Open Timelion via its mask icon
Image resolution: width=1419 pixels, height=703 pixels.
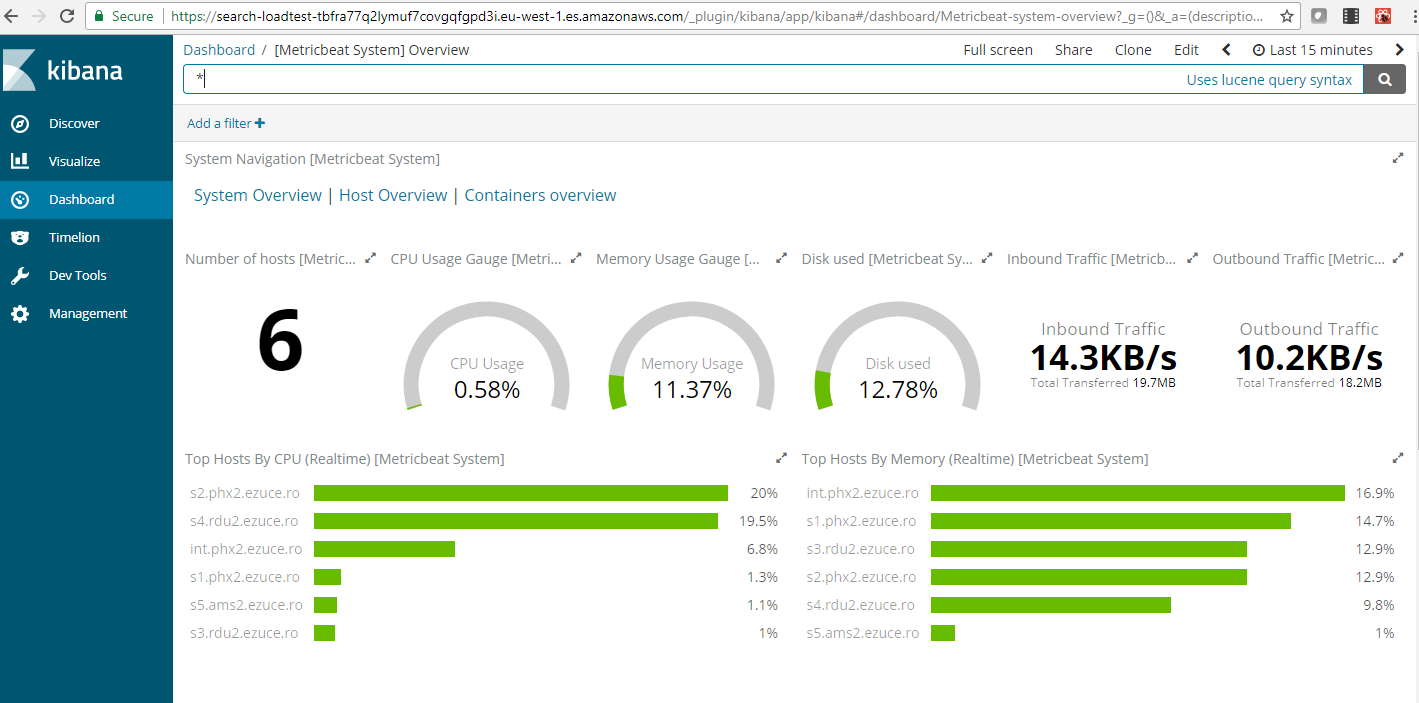pos(20,237)
